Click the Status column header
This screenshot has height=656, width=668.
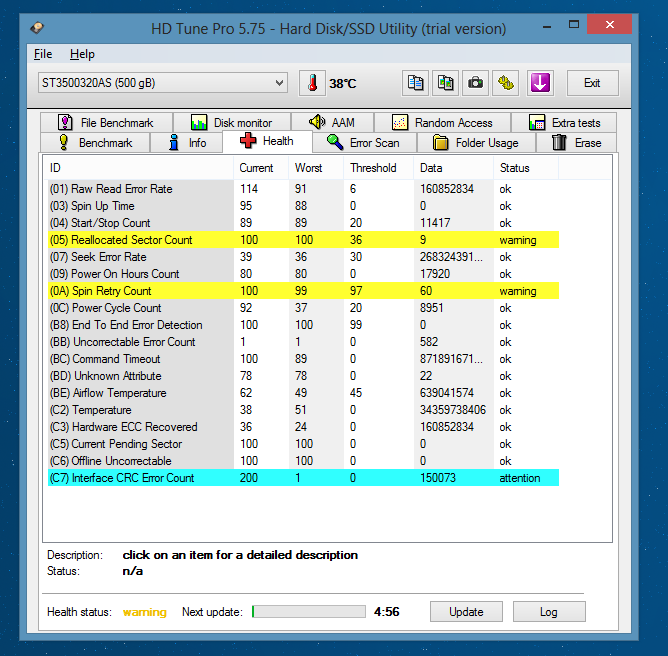526,168
